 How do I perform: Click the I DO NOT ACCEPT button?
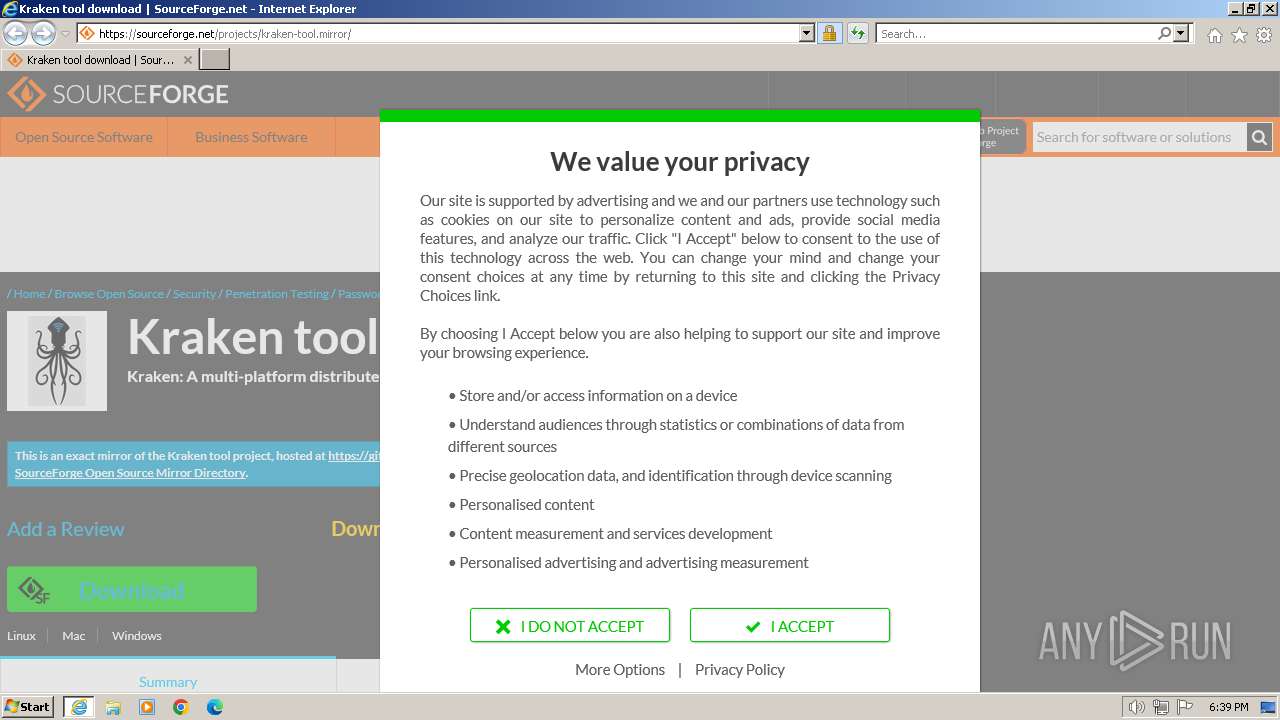[570, 626]
